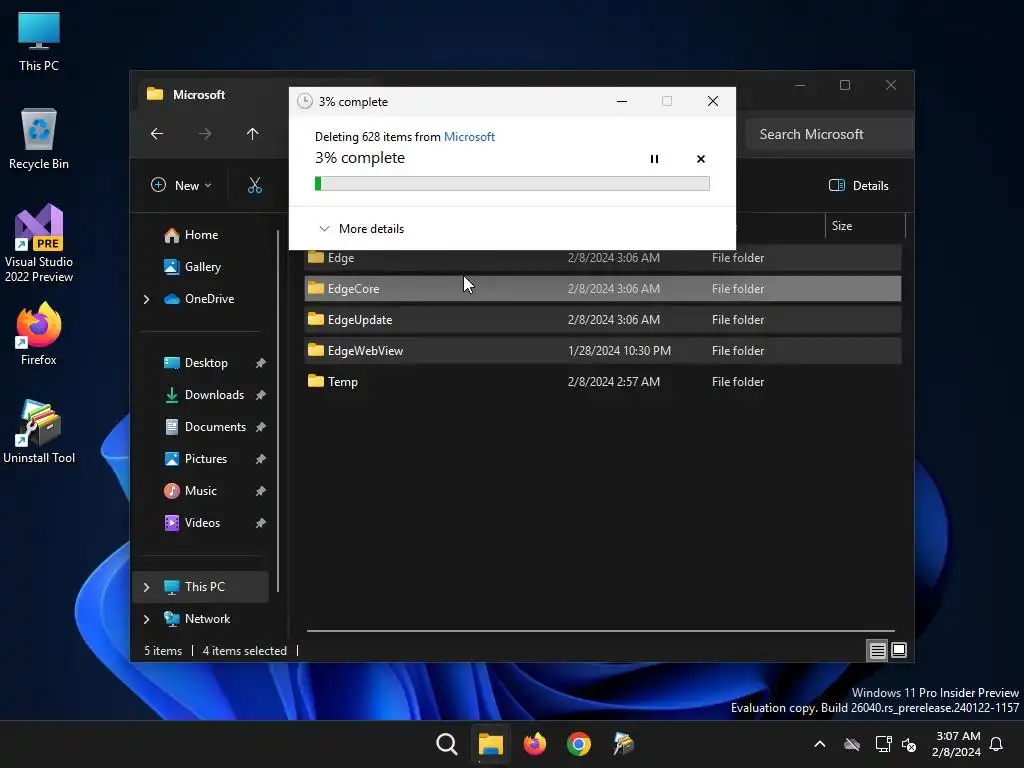Screen dimensions: 1024x768
Task: Select the Edge folder row
Action: (x=603, y=258)
